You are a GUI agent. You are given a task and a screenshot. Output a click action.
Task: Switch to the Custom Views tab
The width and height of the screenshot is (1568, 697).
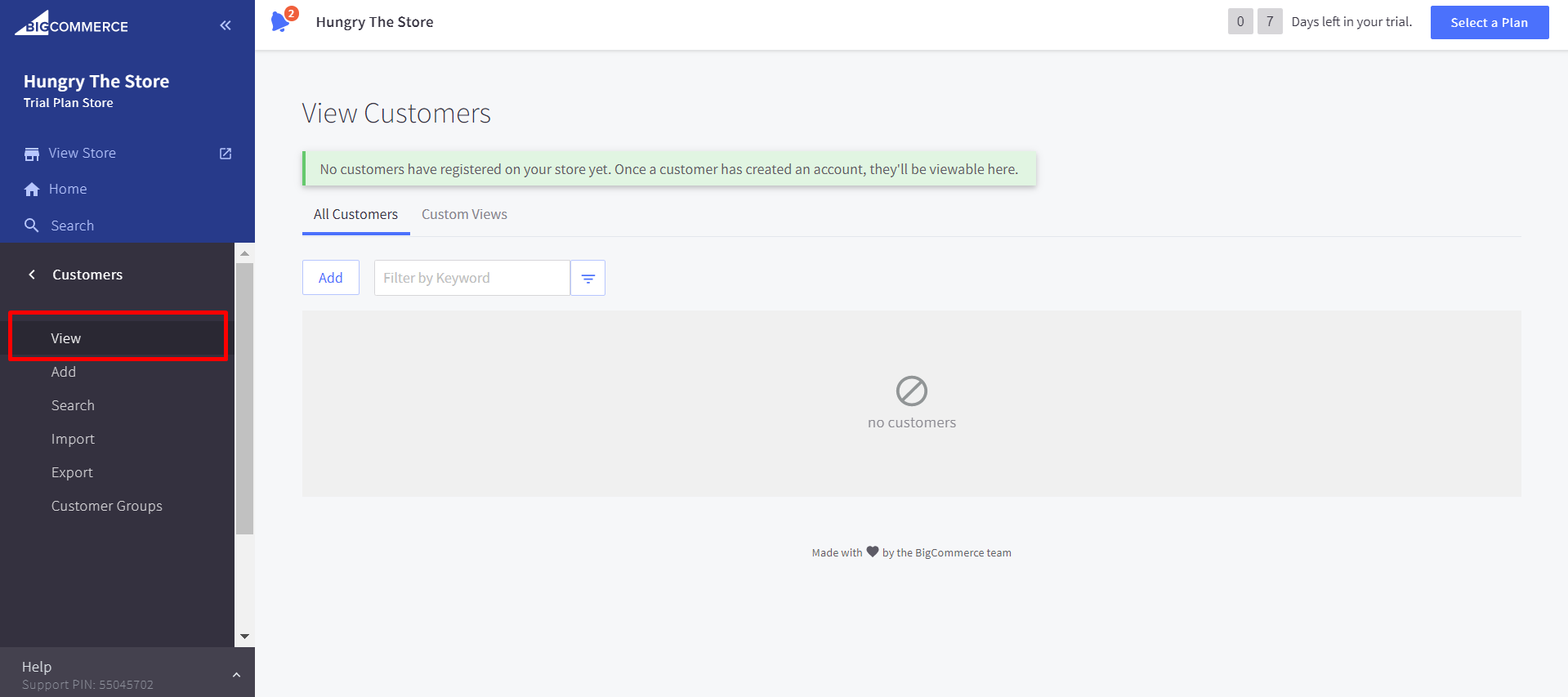click(x=464, y=214)
